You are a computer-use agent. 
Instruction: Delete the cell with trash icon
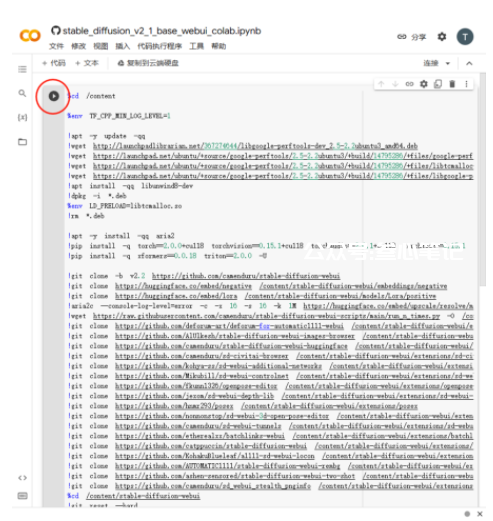click(x=452, y=84)
